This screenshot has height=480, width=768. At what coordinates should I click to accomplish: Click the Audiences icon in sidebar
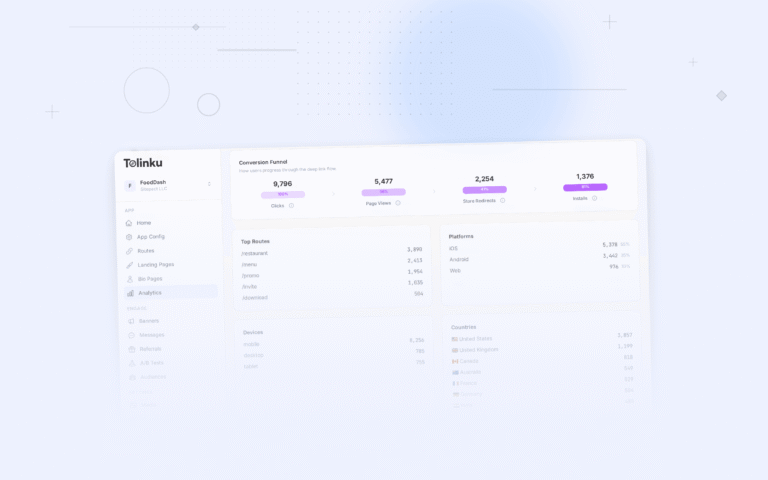coord(132,377)
